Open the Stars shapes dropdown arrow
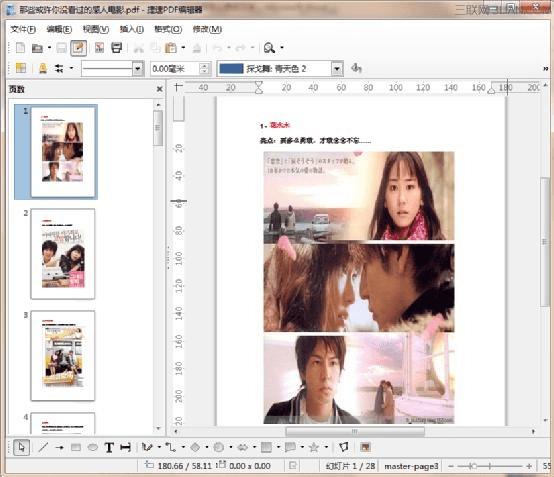The image size is (554, 477). [326, 447]
